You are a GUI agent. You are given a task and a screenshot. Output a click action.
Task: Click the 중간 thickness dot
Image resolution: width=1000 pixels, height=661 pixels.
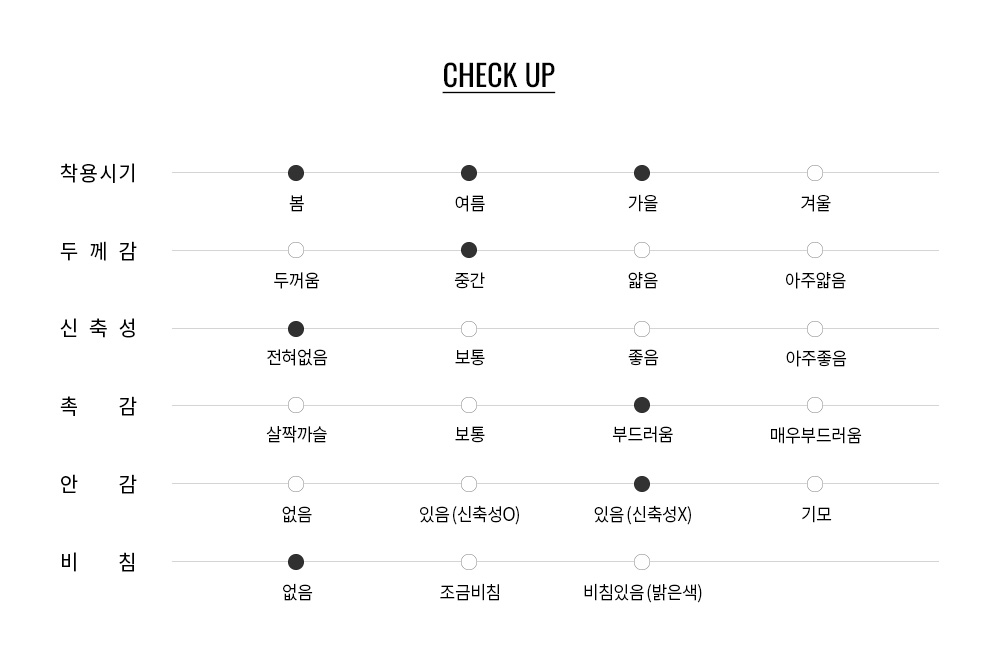(469, 250)
